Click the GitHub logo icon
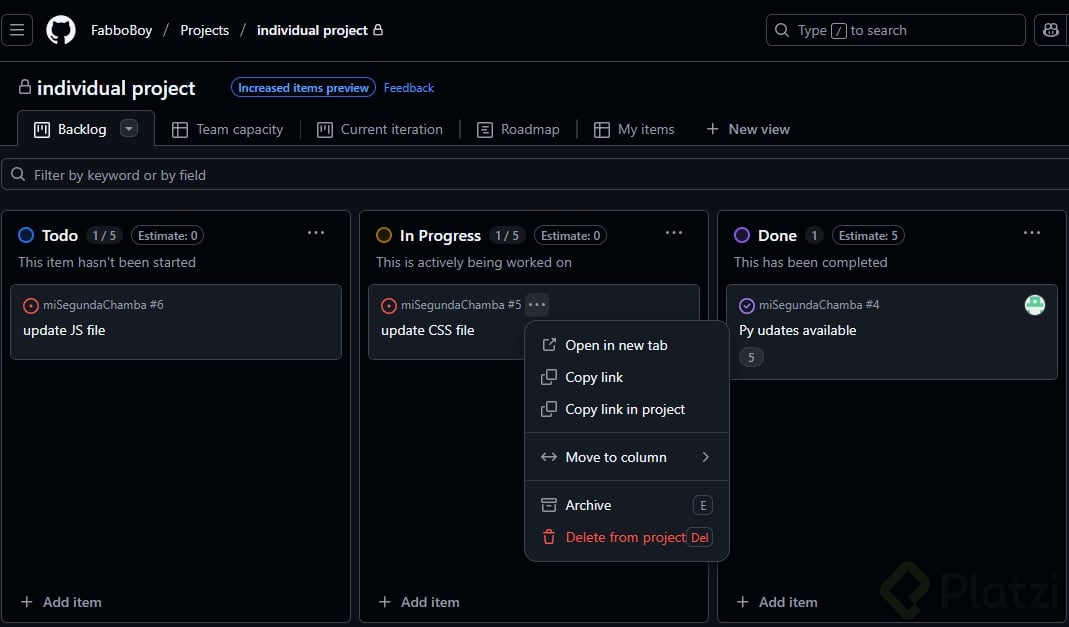The width and height of the screenshot is (1069, 627). click(61, 30)
